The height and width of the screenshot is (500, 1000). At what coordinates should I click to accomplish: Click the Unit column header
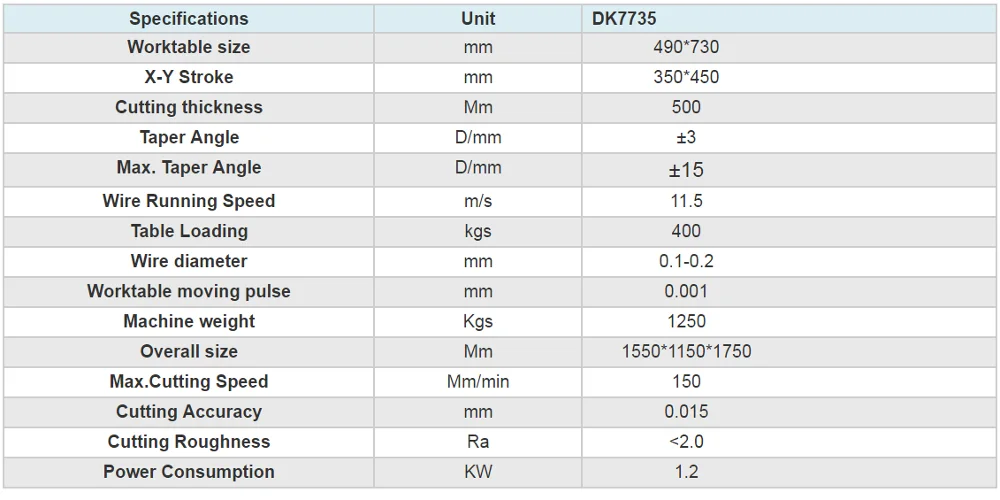point(478,18)
